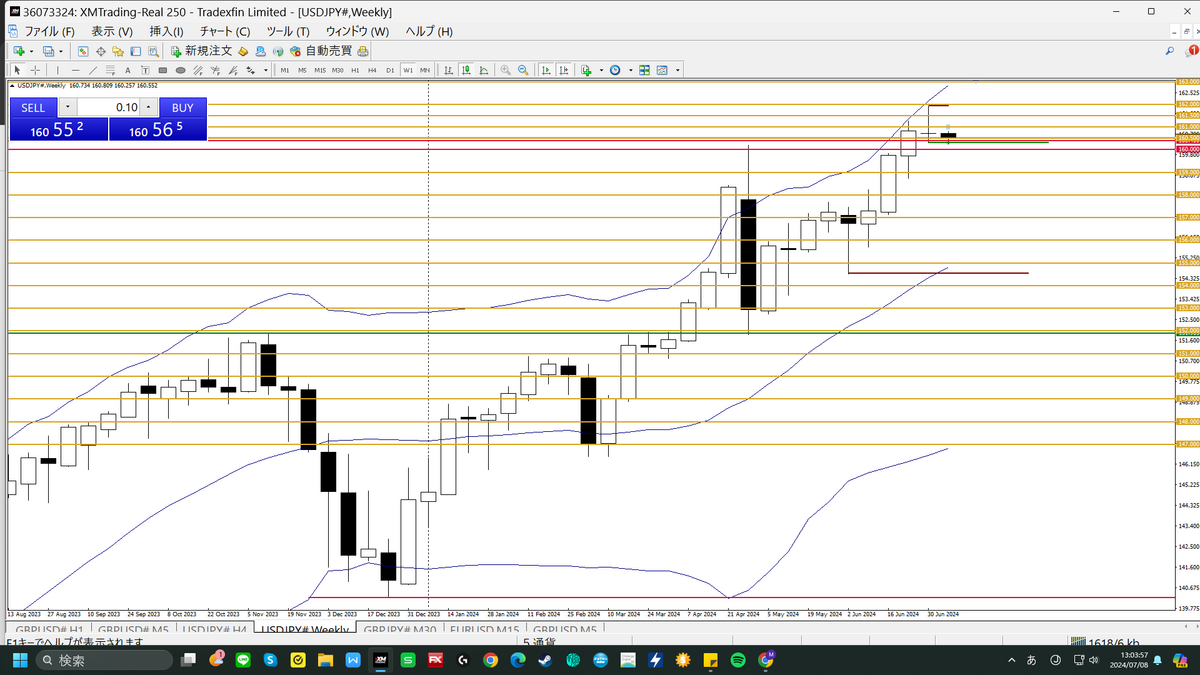Select the trendline drawing tool
The image size is (1200, 675).
pos(93,70)
